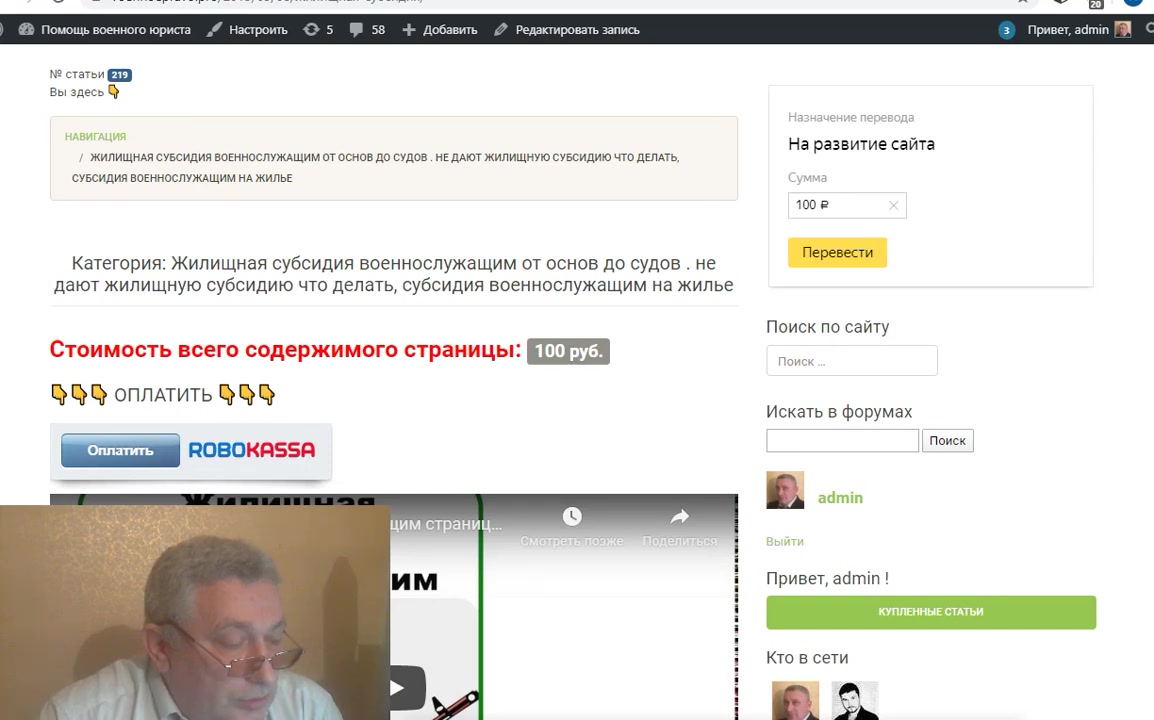Screen dimensions: 1154x720
Task: Click the Настроить brush icon
Action: (213, 29)
